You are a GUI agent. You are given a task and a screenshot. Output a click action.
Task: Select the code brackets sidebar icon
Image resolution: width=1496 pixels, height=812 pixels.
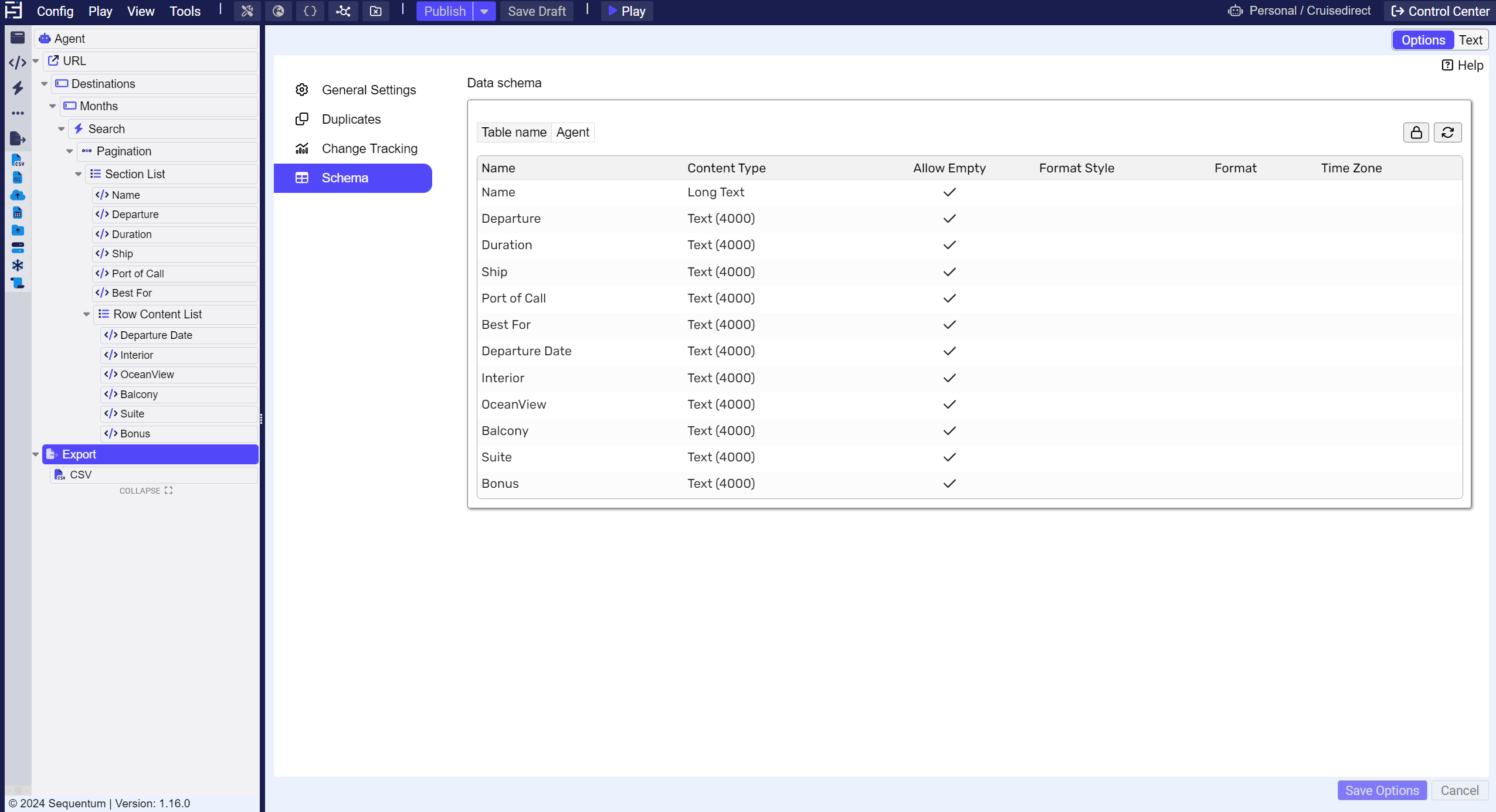[x=18, y=63]
